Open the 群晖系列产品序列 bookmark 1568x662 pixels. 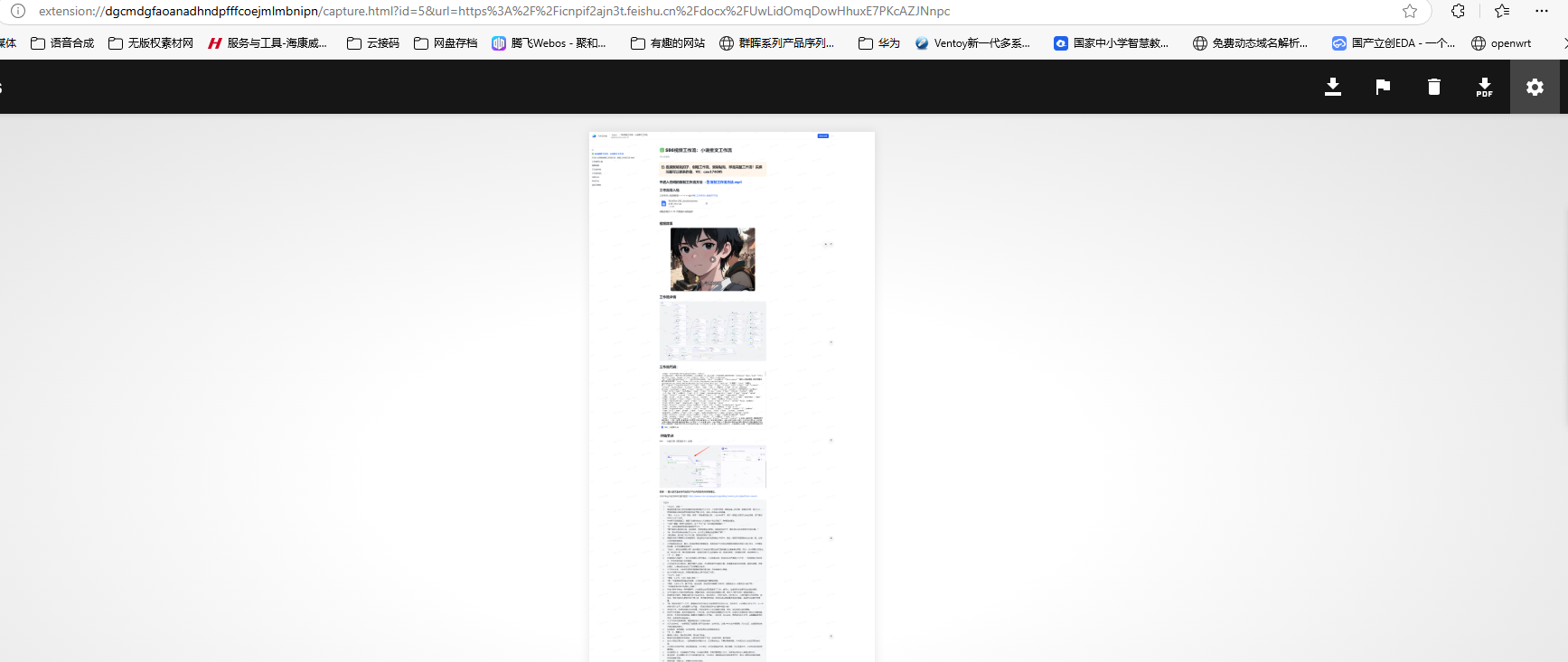click(x=777, y=43)
